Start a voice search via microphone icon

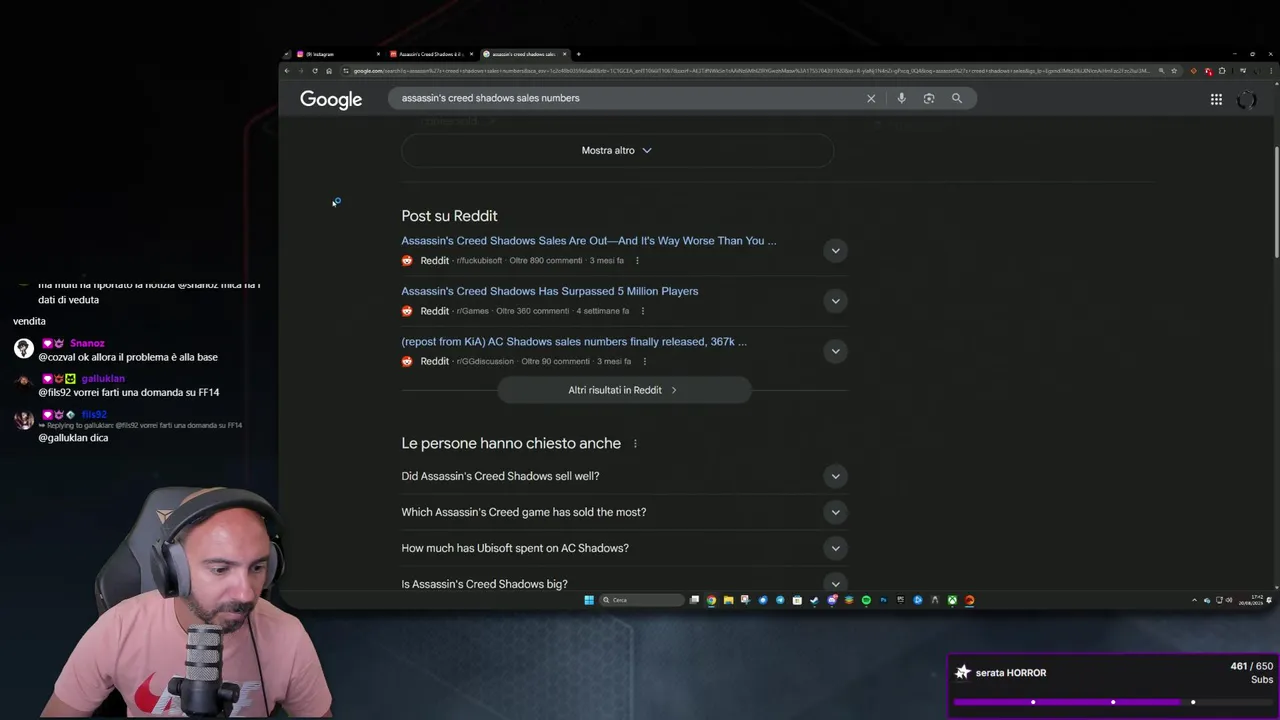point(901,98)
